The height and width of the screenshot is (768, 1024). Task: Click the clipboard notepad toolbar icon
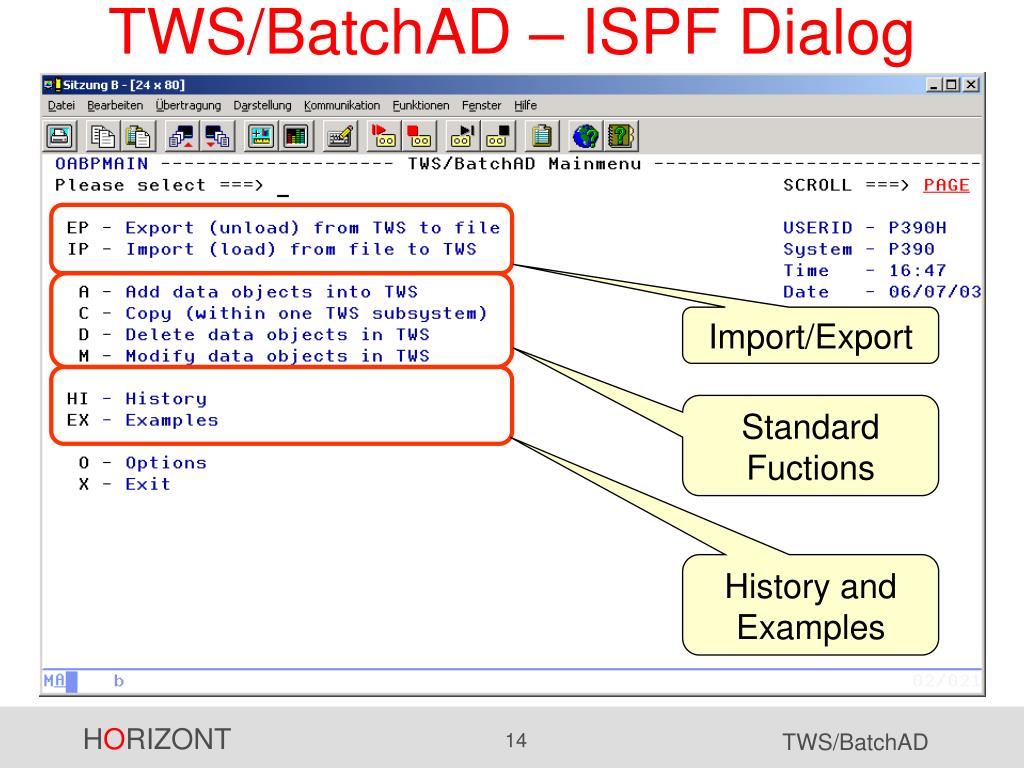pos(541,136)
